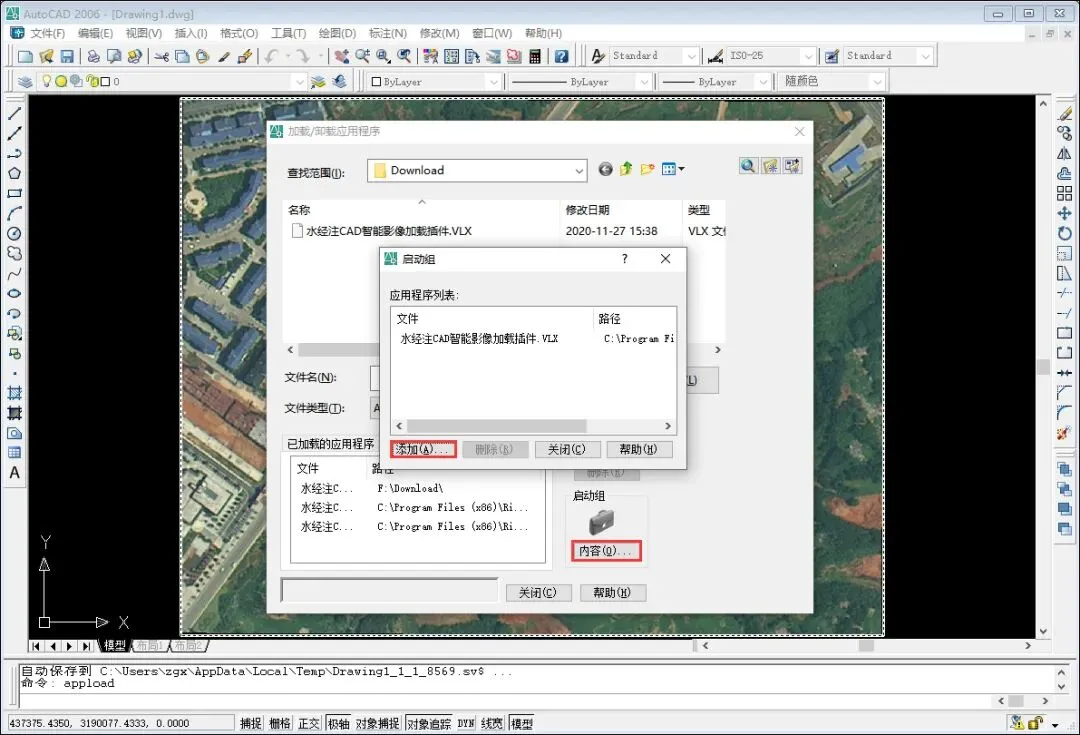This screenshot has height=735, width=1080.
Task: Click the startup suite briefcase icon
Action: (x=602, y=523)
